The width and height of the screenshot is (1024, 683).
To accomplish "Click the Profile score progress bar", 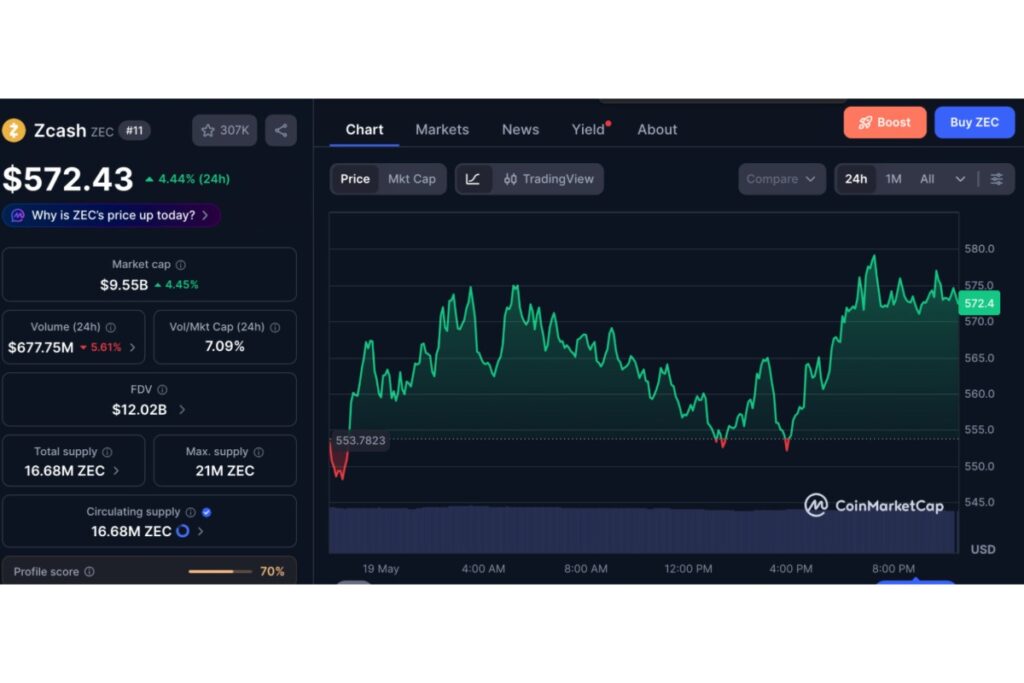I will click(220, 572).
